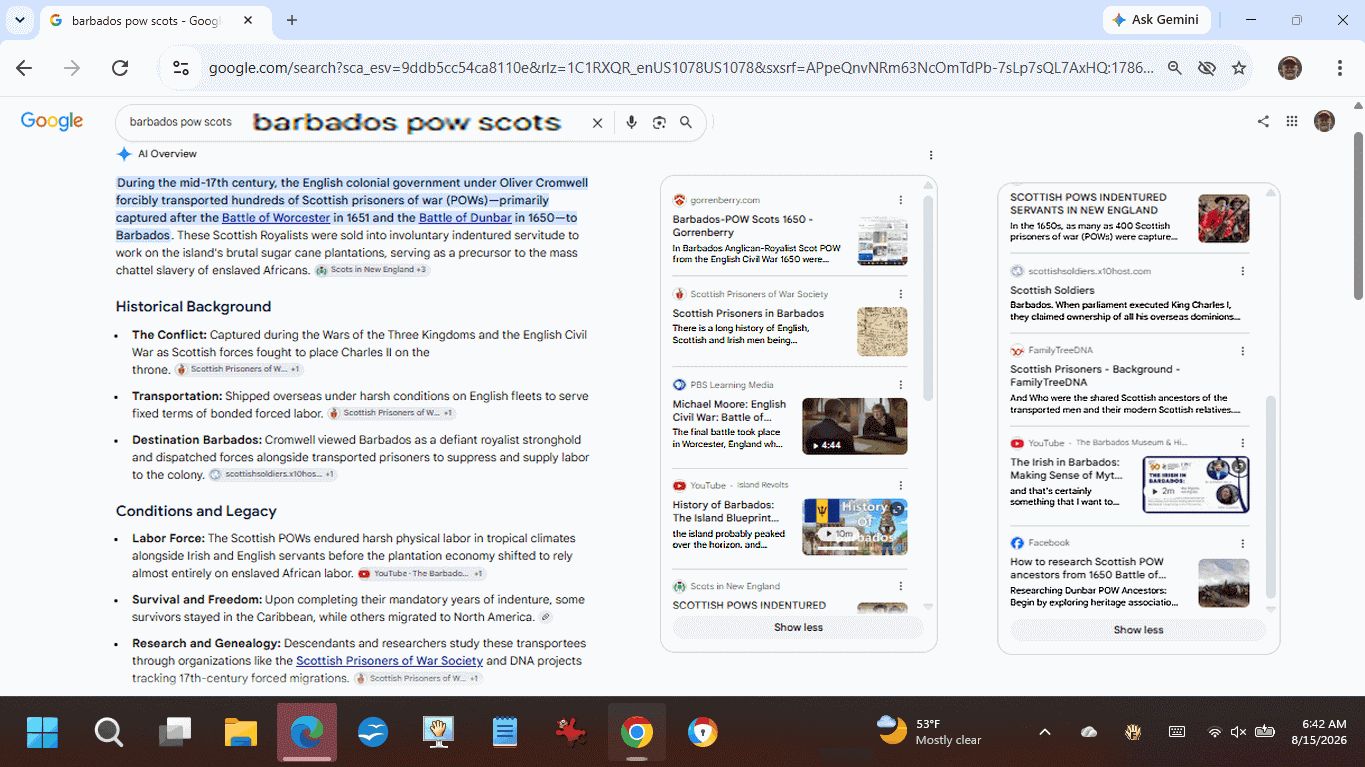Play the History of Barbados video thumbnail
Viewport: 1365px width, 767px height.
click(855, 527)
